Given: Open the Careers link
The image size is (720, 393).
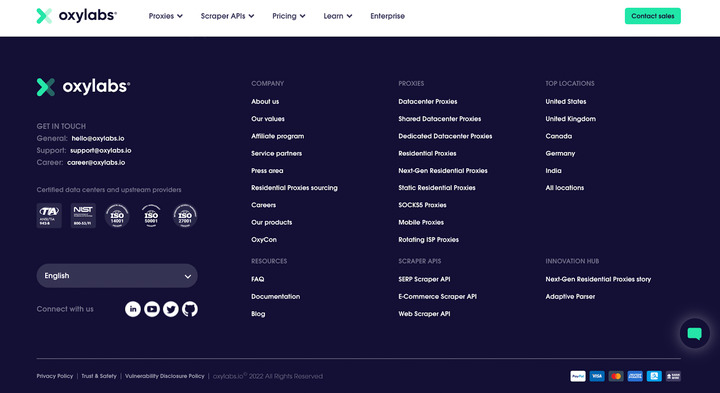Looking at the screenshot, I should [x=264, y=205].
